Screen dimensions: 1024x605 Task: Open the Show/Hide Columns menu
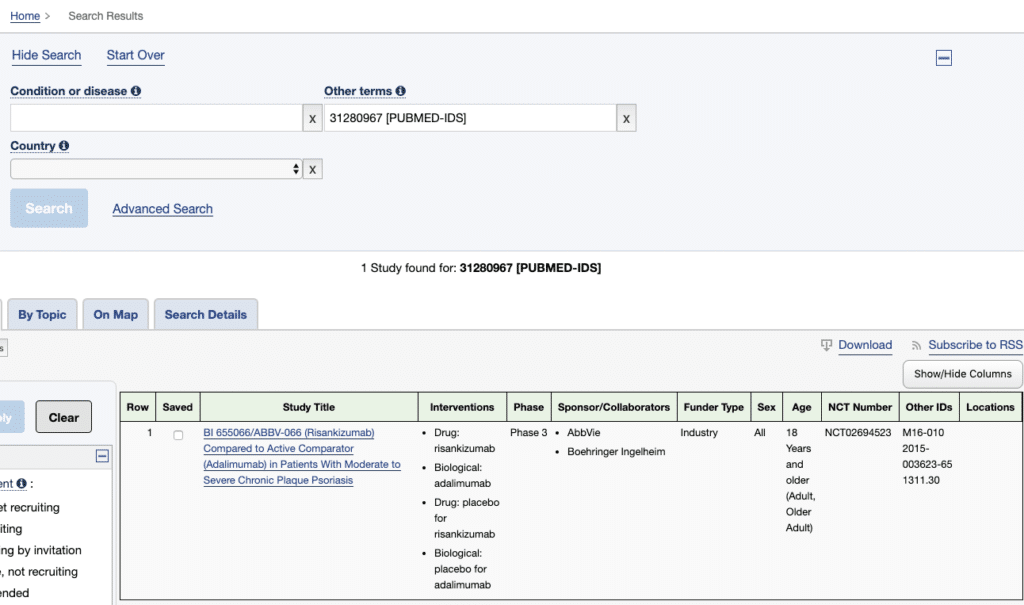click(963, 374)
